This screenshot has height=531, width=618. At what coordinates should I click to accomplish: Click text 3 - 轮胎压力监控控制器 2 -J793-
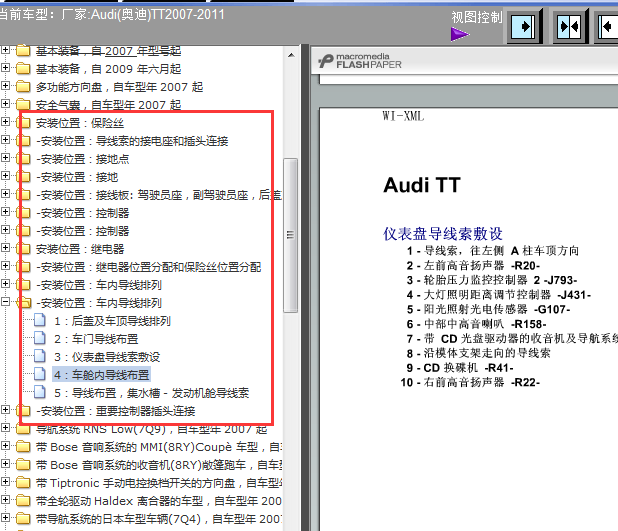[491, 280]
